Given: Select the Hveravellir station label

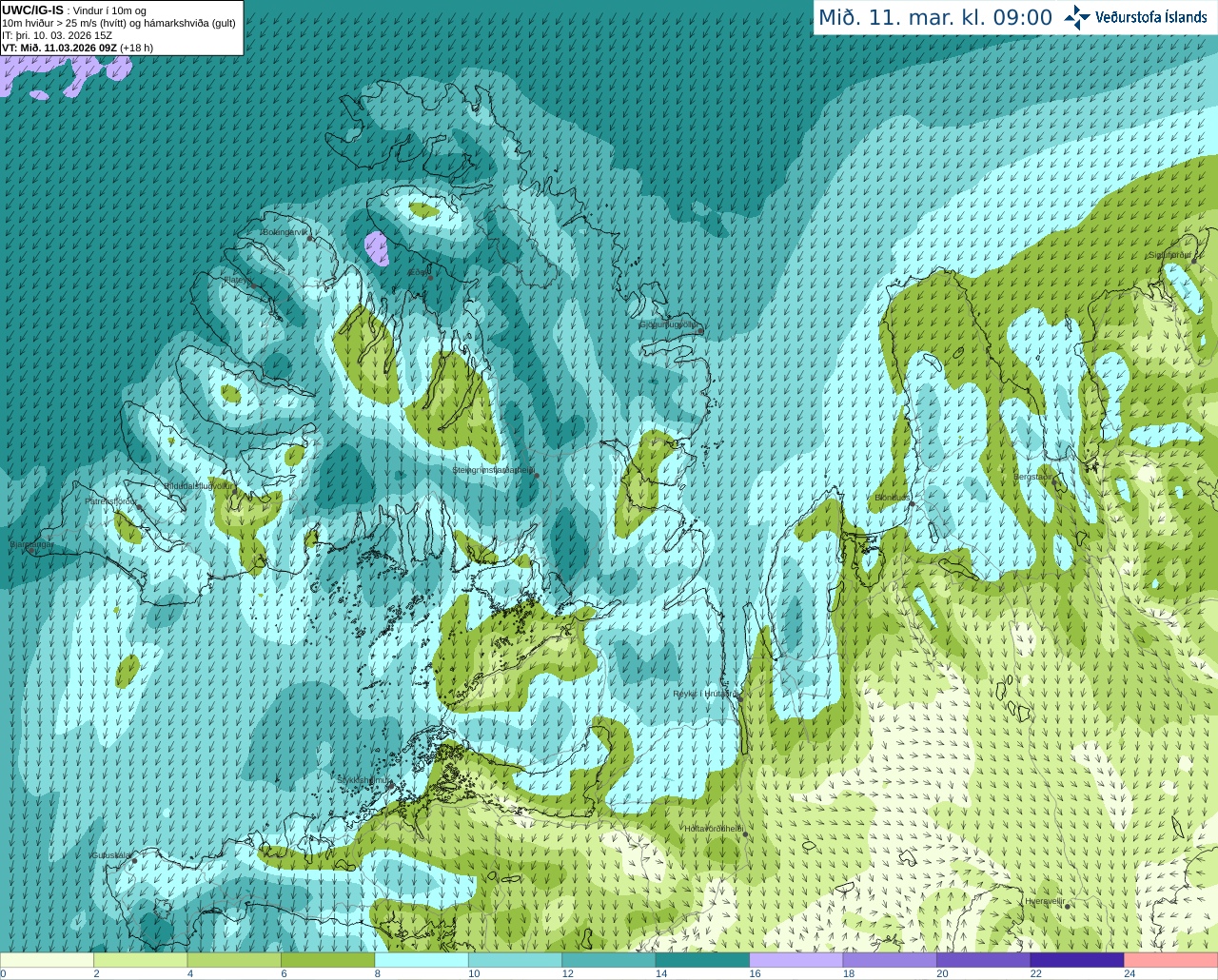Looking at the screenshot, I should click(1045, 900).
